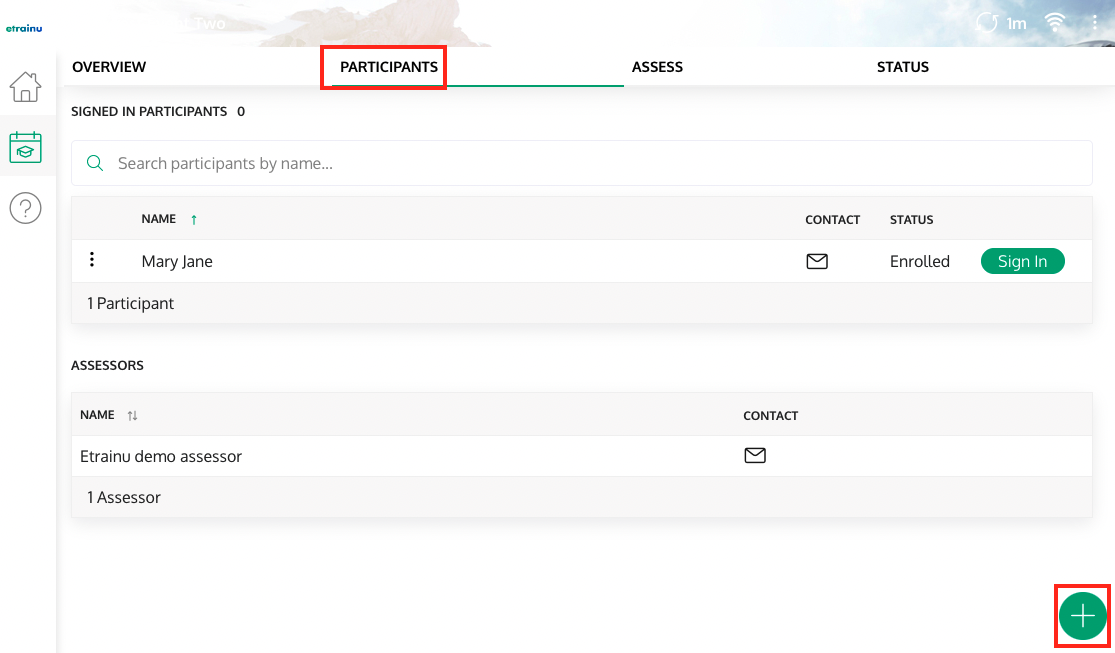Open the top-right vertical dots menu

1095,23
